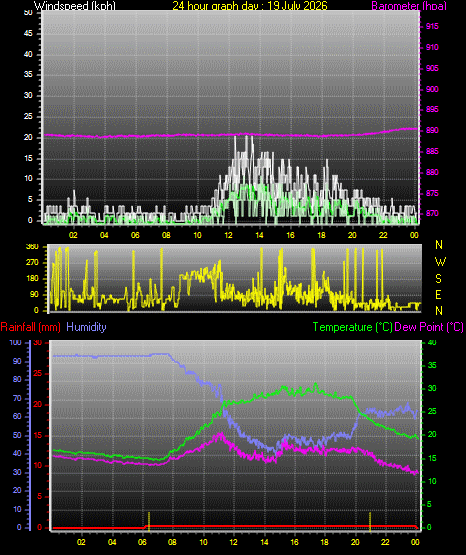Click the 100 humidity axis label
The height and width of the screenshot is (555, 466).
(x=15, y=343)
